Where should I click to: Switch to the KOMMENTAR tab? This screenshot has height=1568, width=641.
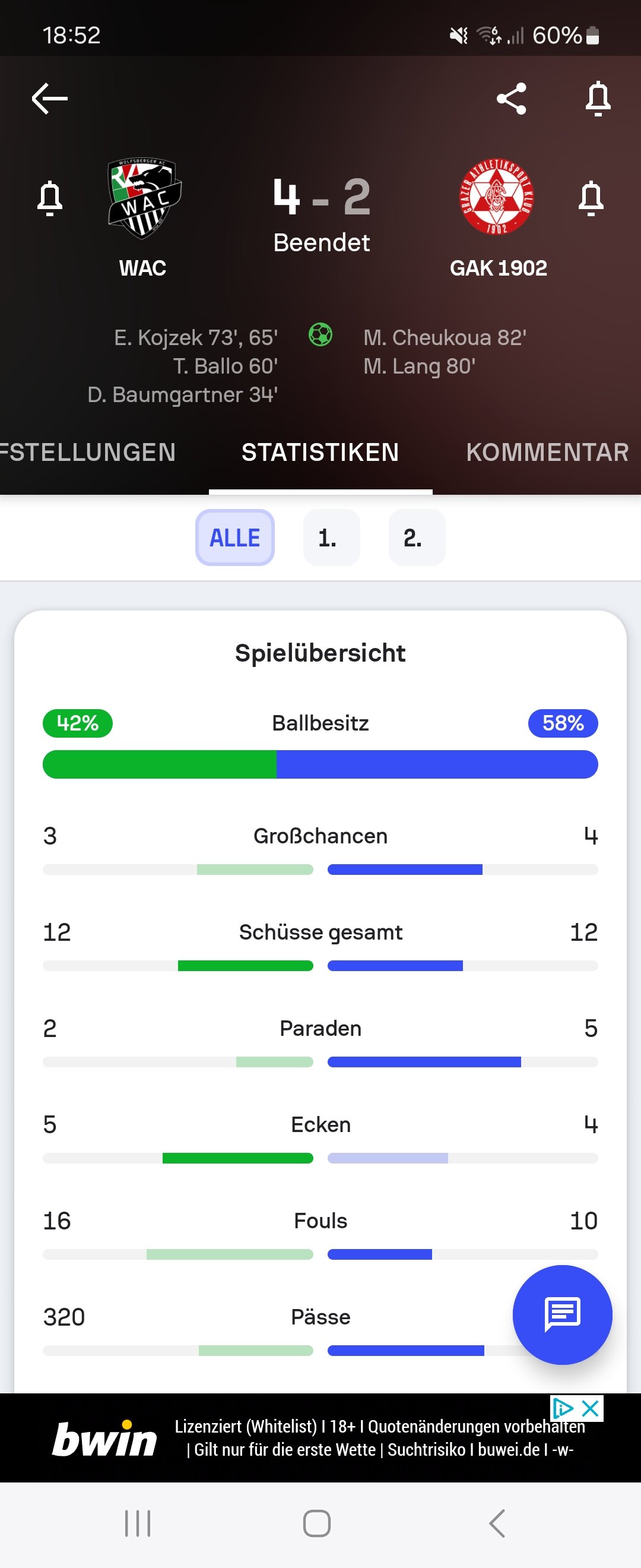pos(547,452)
